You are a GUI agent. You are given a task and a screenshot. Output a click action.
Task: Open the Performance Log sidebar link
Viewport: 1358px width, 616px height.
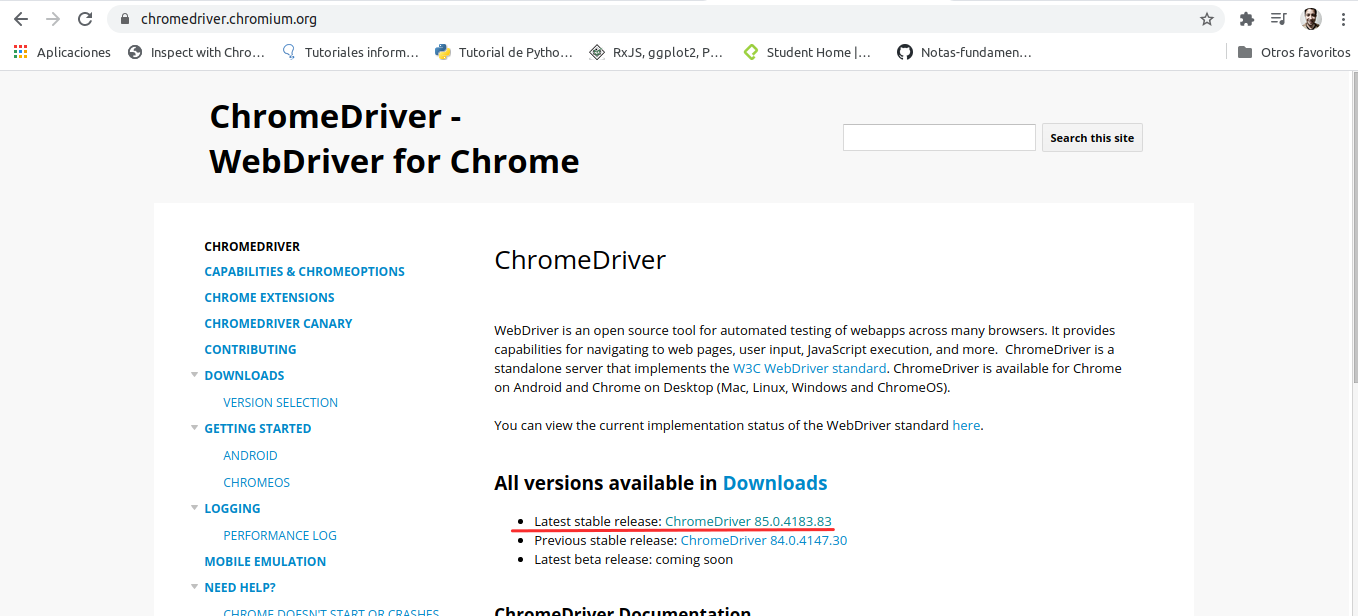click(280, 535)
